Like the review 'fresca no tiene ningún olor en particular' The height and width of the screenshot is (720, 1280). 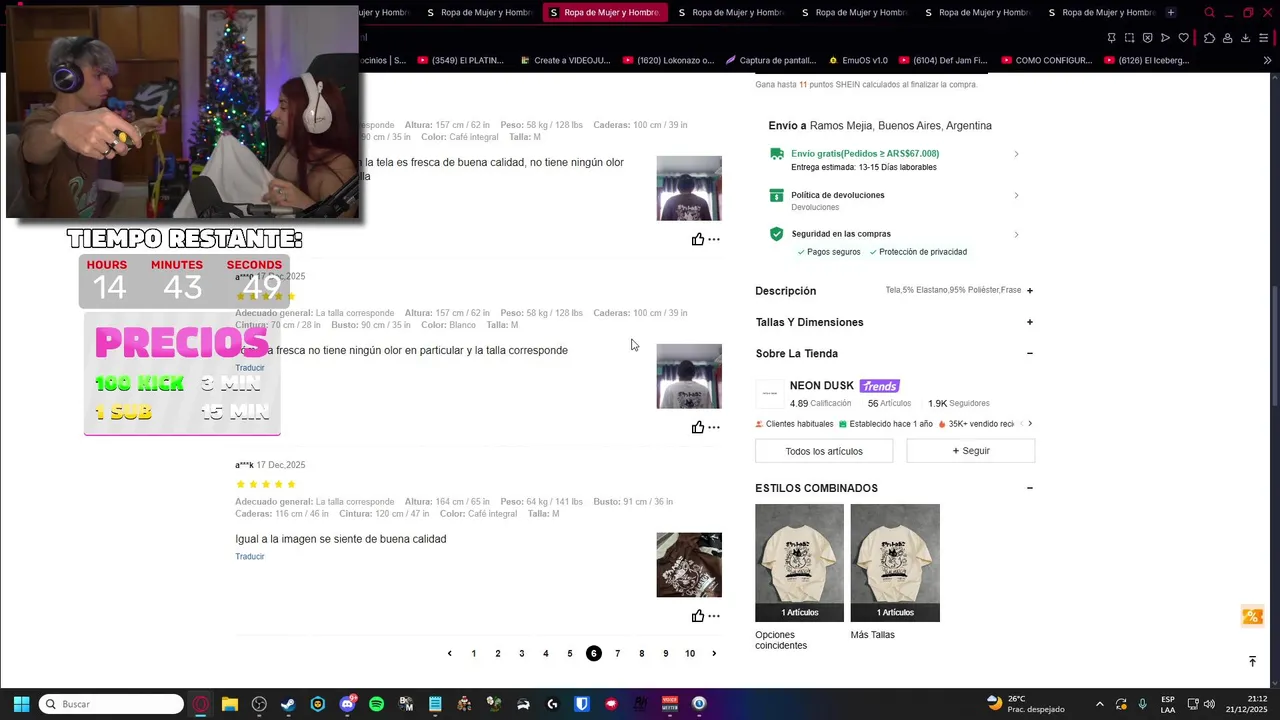pyautogui.click(x=698, y=427)
